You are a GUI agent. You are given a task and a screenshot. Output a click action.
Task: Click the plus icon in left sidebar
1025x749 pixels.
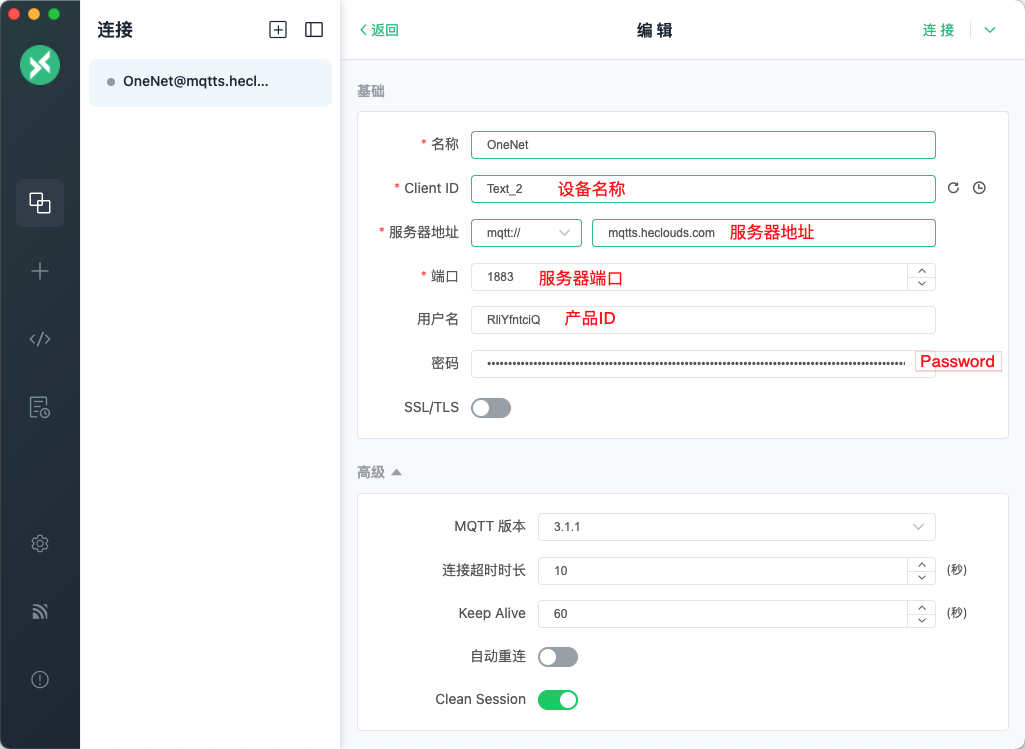(x=40, y=271)
